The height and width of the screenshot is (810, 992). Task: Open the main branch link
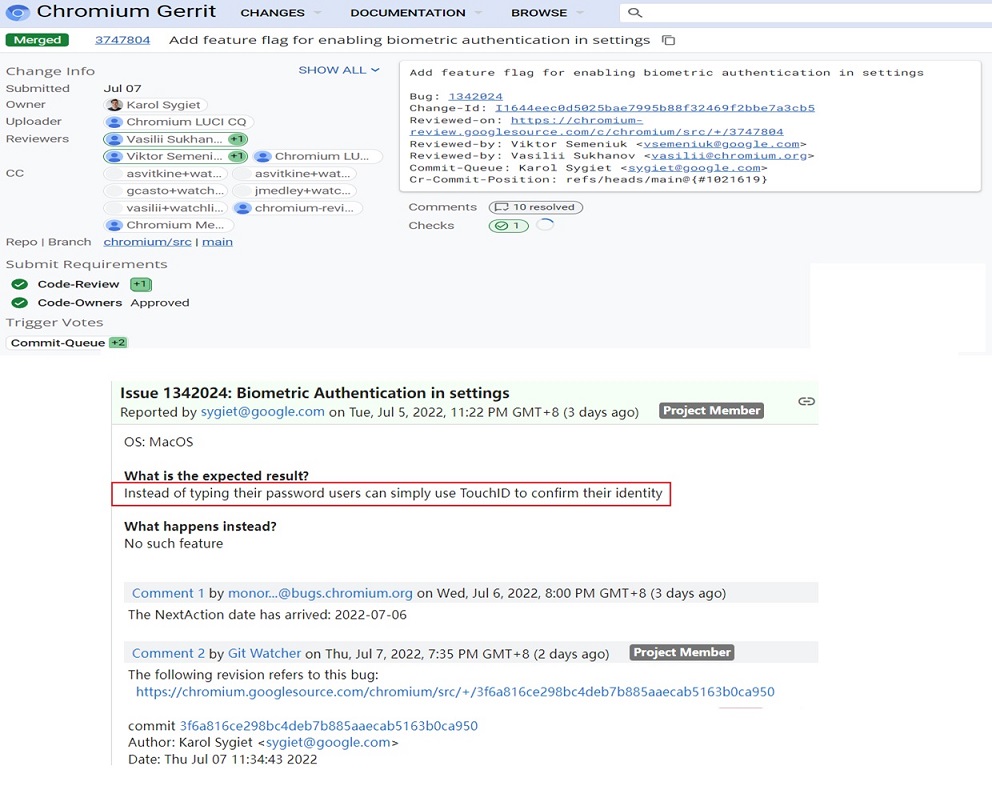tap(217, 242)
